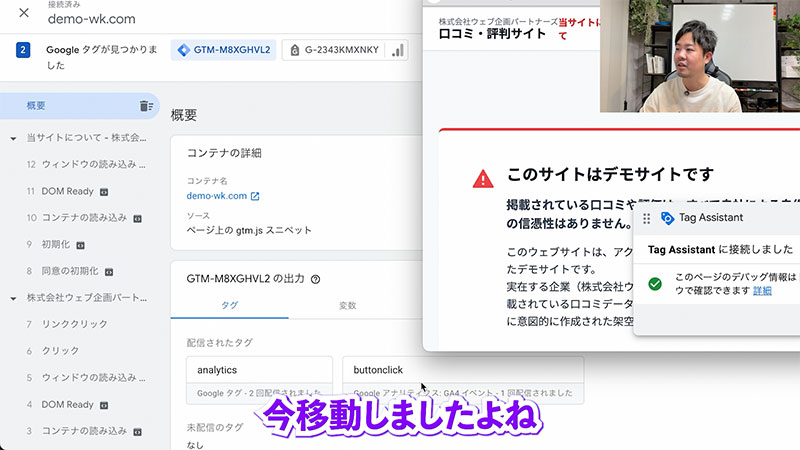The image size is (800, 450).
Task: Click the このサイトはデモサイトです heading
Action: [610, 174]
